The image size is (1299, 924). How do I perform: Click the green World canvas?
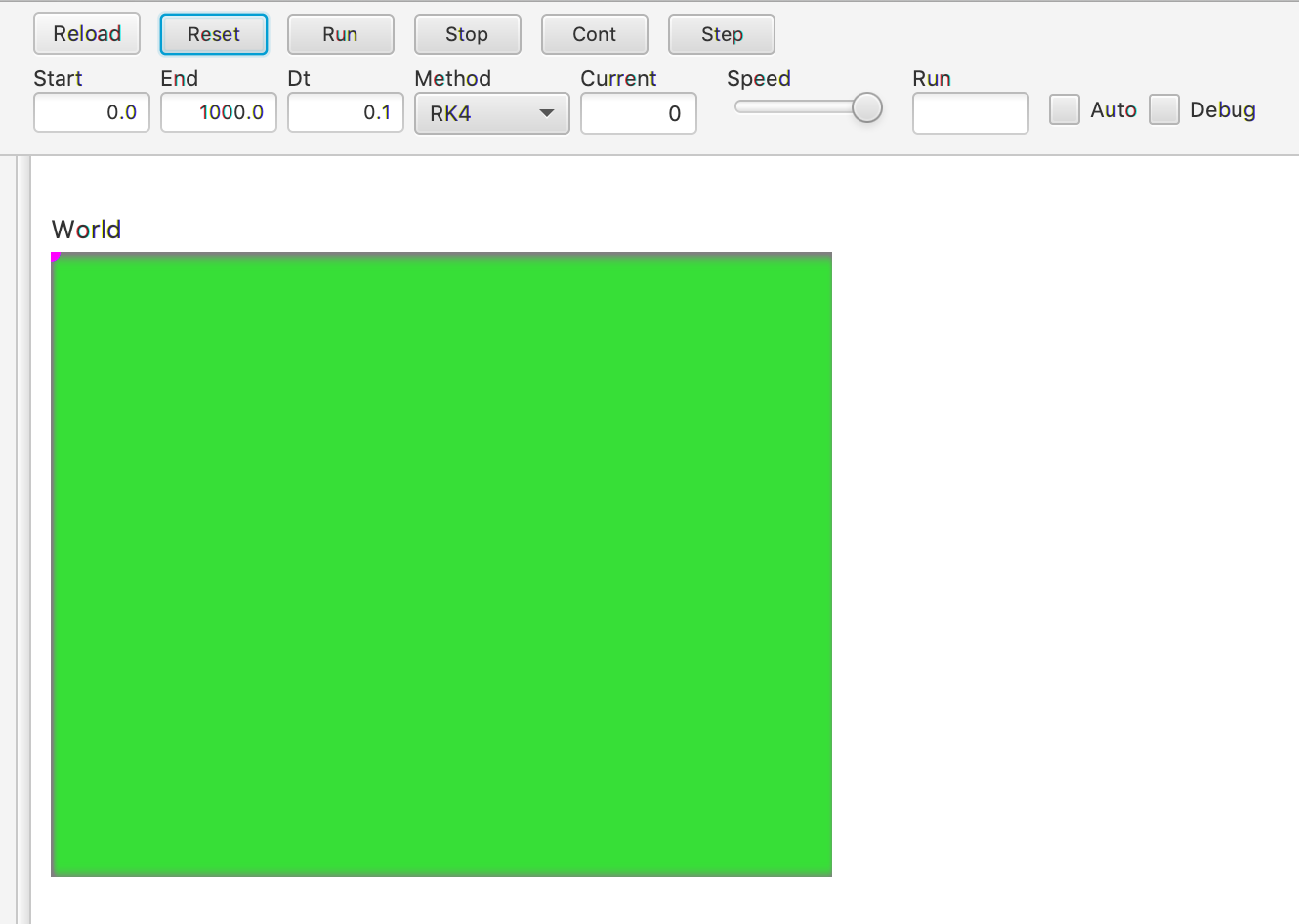pos(441,565)
